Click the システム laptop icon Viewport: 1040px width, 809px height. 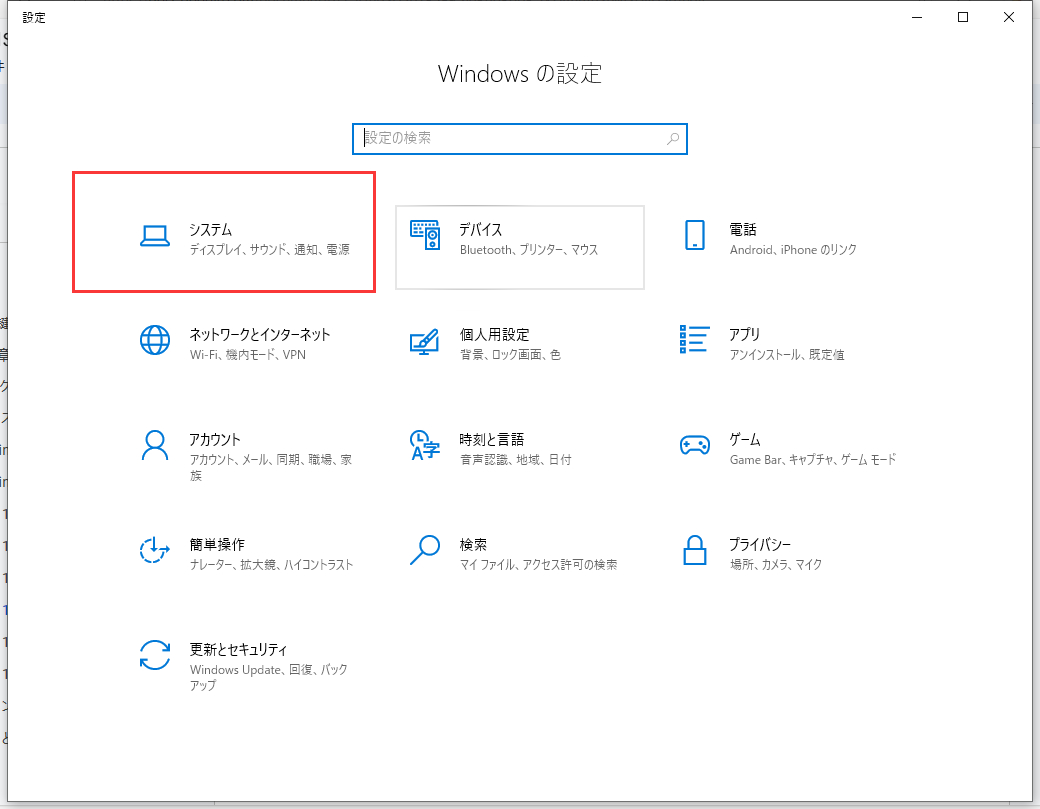pos(155,236)
